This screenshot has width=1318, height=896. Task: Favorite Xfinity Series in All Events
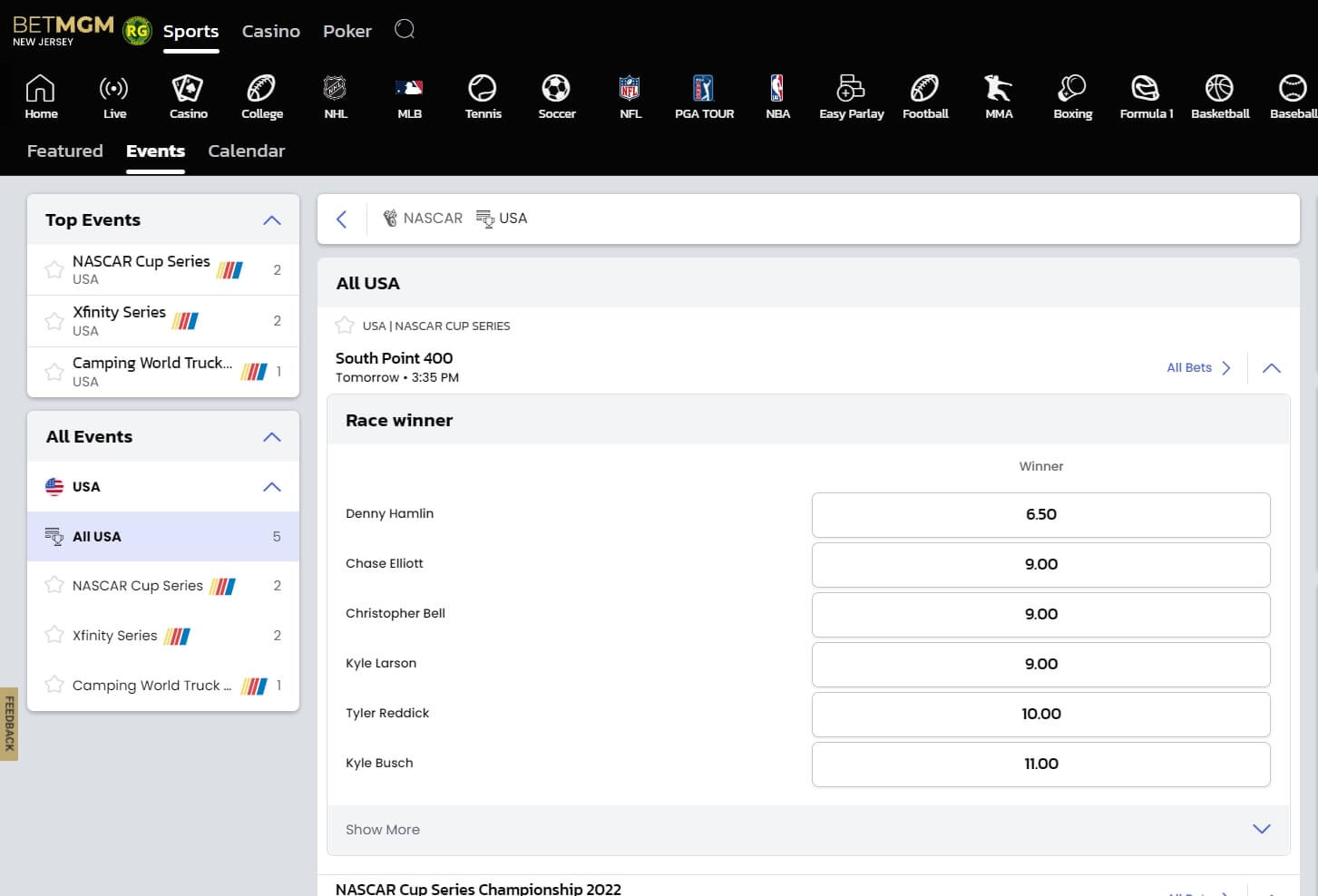click(54, 635)
